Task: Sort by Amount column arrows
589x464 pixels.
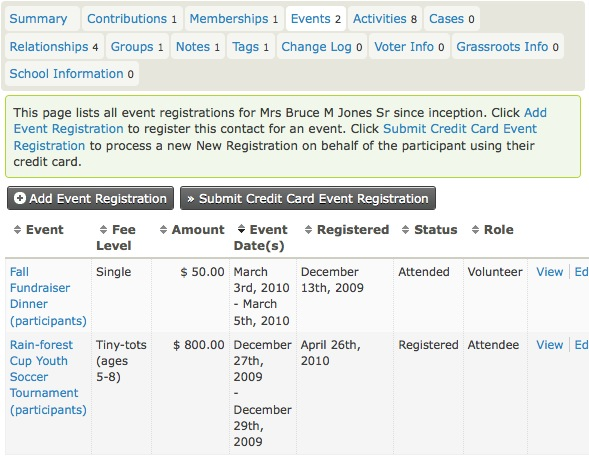Action: [163, 230]
